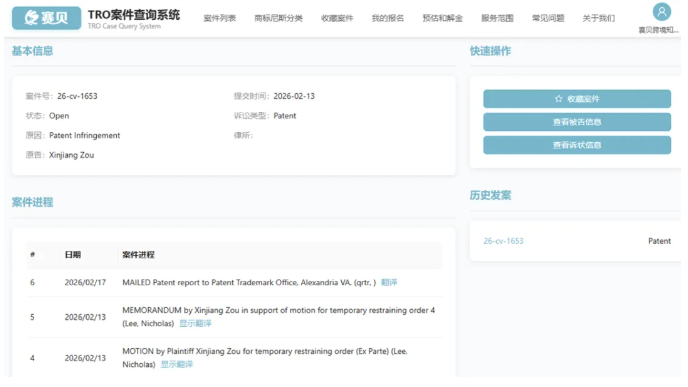Viewport: 688px width, 387px height.
Task: Click 查看被告信息 button
Action: click(x=577, y=122)
